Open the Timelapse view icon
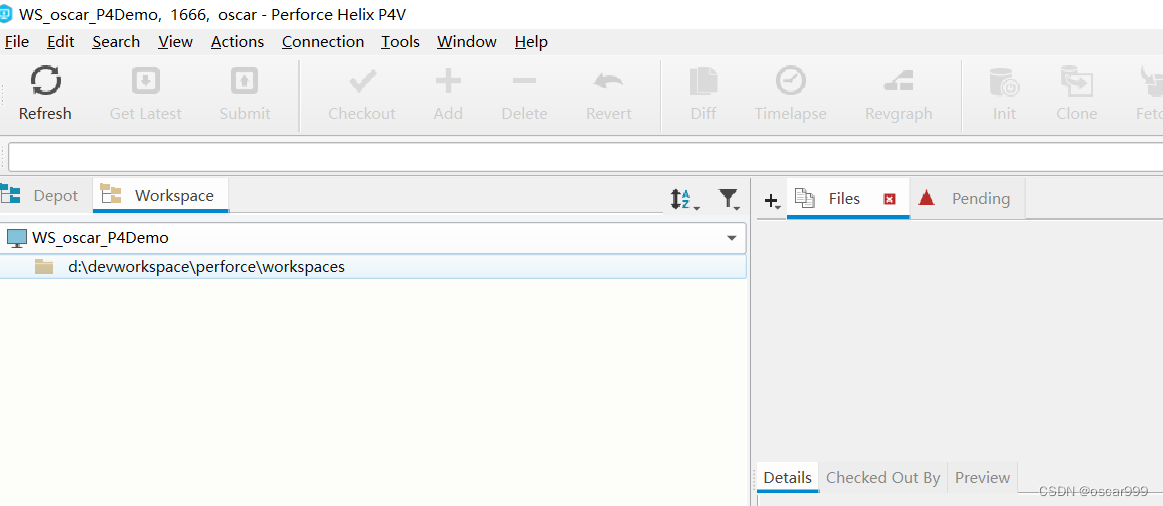1163x506 pixels. [x=791, y=81]
